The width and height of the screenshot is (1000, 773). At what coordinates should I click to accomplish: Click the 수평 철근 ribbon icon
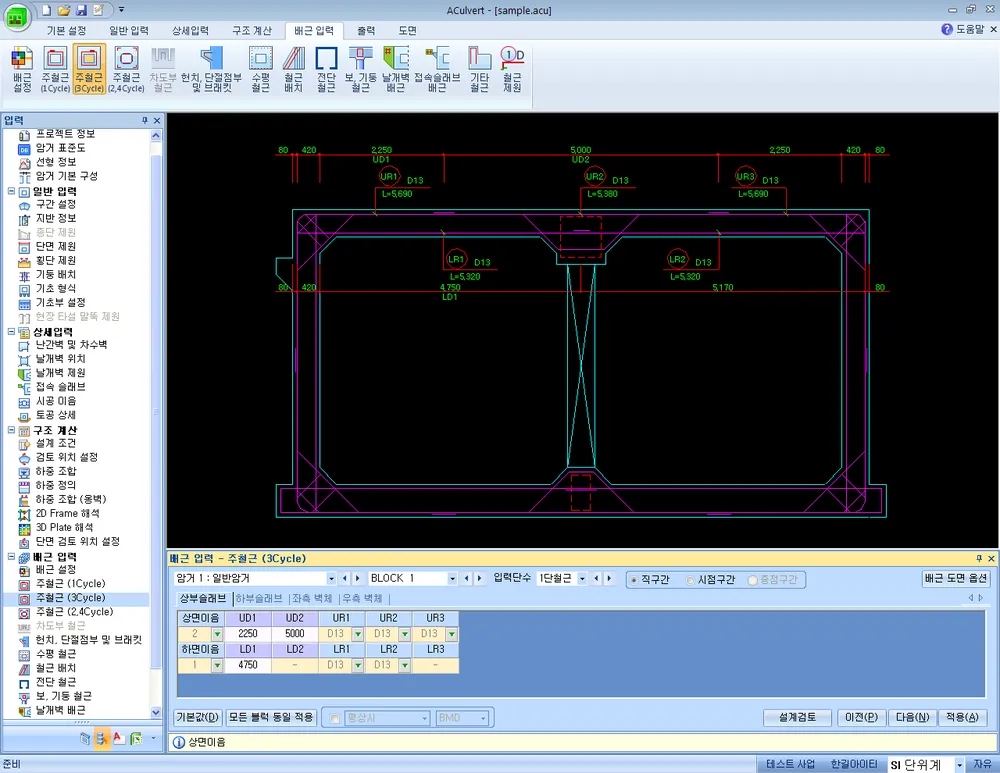[260, 70]
